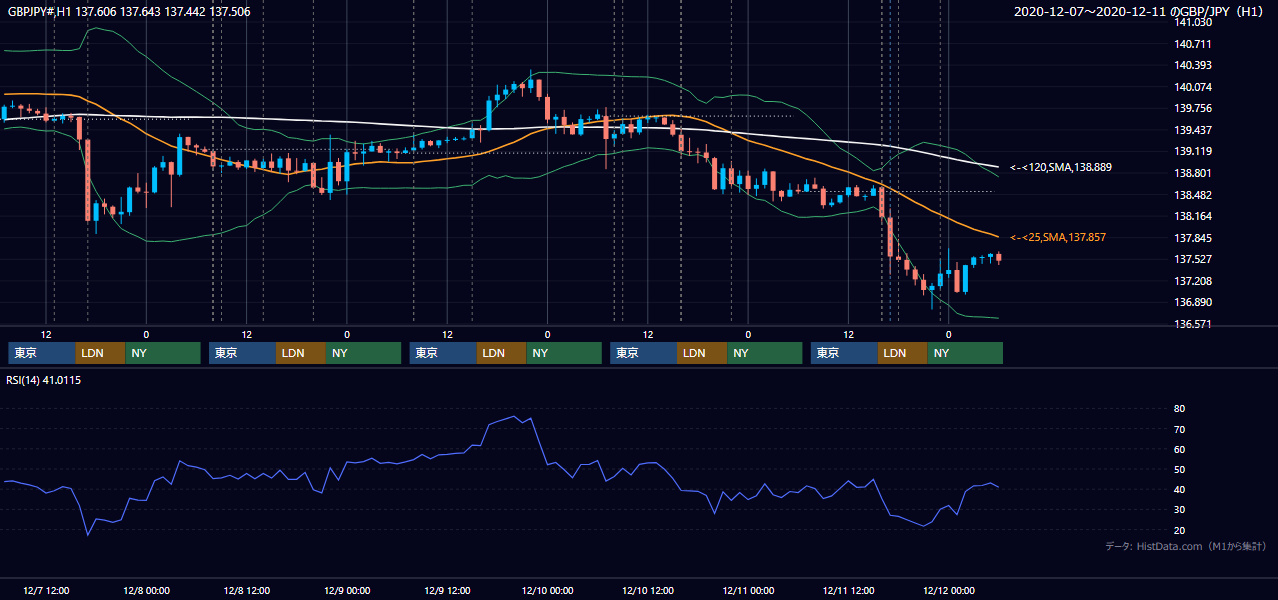Click the 137.208 price axis label
Viewport: 1278px width, 600px height.
click(1193, 281)
